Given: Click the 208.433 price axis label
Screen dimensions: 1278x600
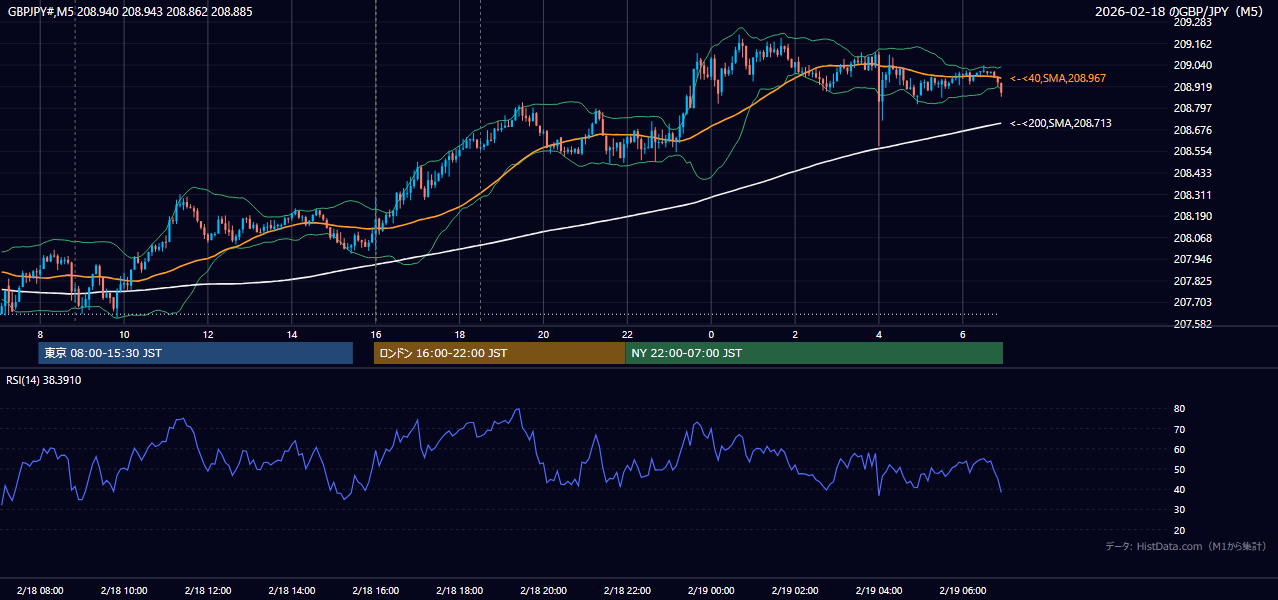Looking at the screenshot, I should [x=1193, y=173].
